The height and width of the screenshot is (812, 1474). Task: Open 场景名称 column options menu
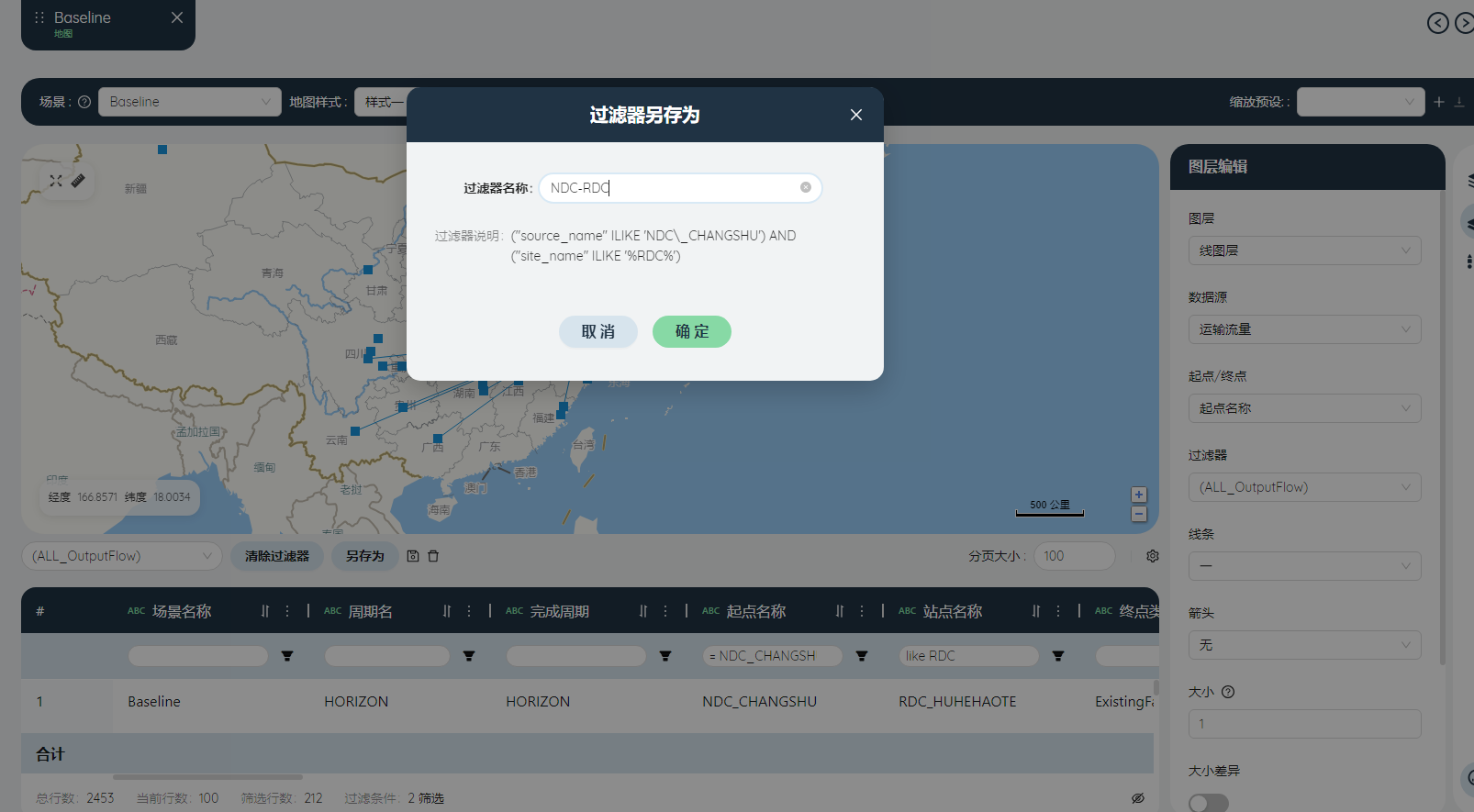(287, 611)
